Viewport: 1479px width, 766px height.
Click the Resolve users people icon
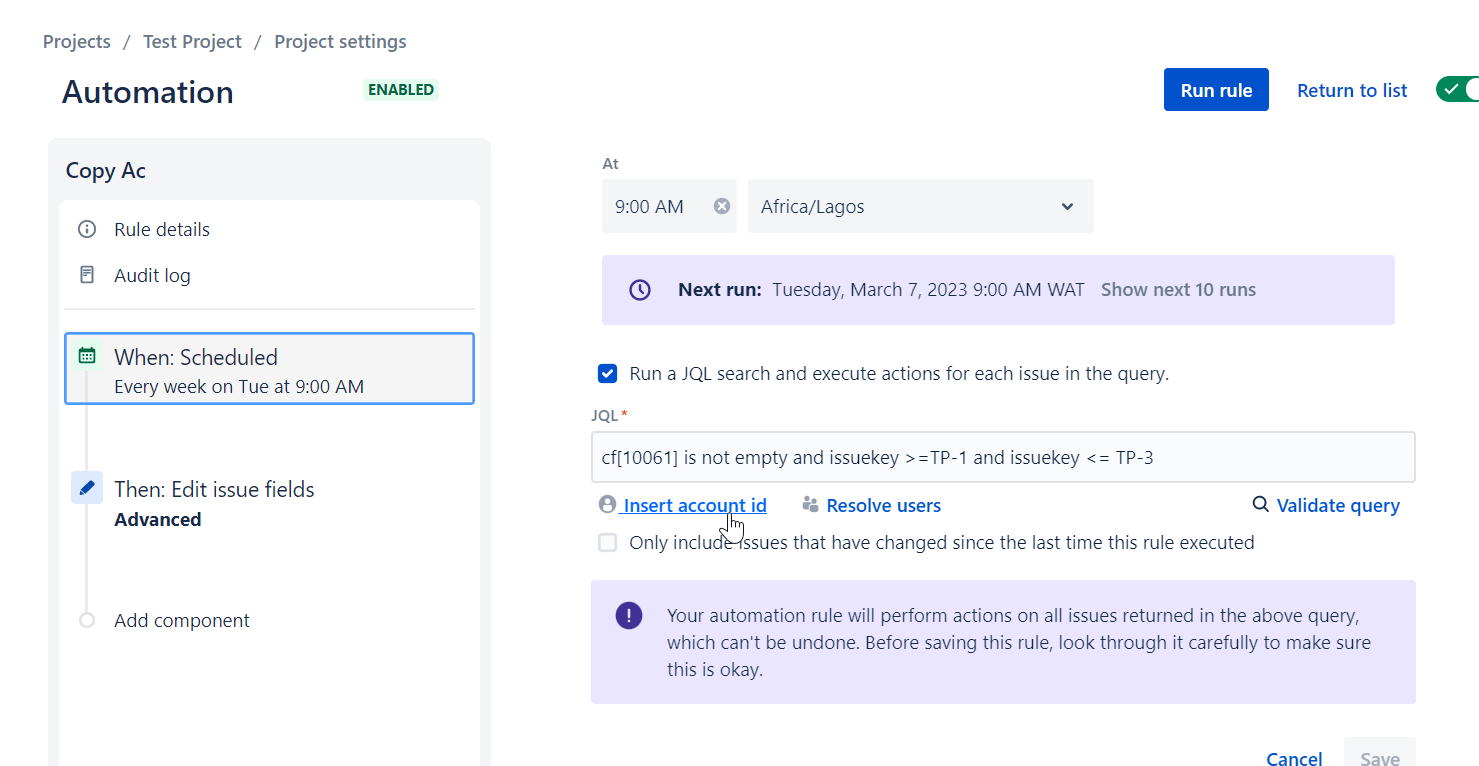[810, 505]
